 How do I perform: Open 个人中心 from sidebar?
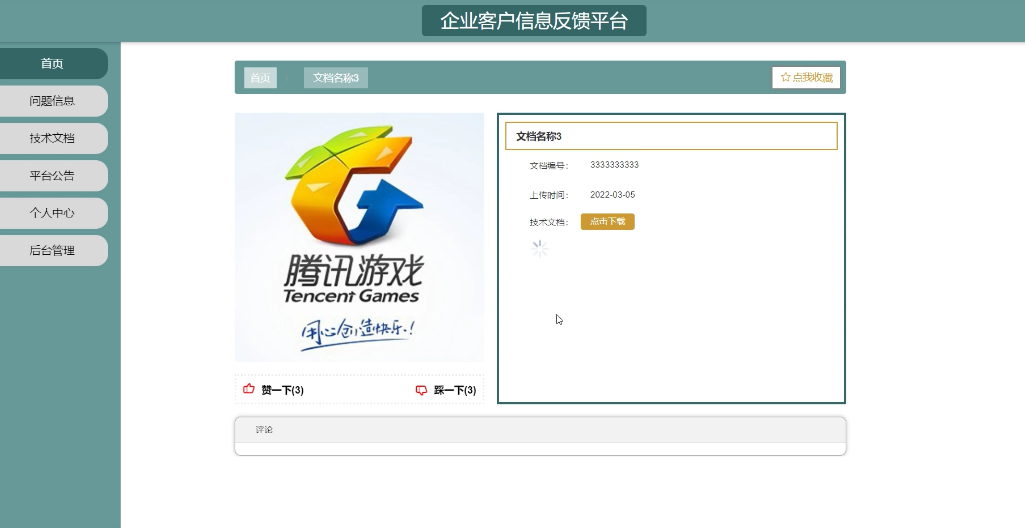coord(52,213)
